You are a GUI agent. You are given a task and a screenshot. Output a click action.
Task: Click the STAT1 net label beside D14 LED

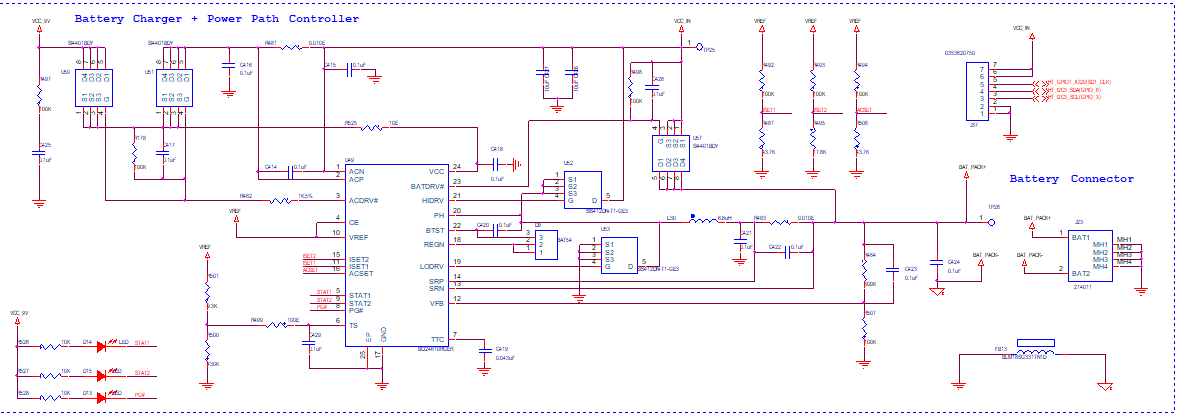click(142, 343)
